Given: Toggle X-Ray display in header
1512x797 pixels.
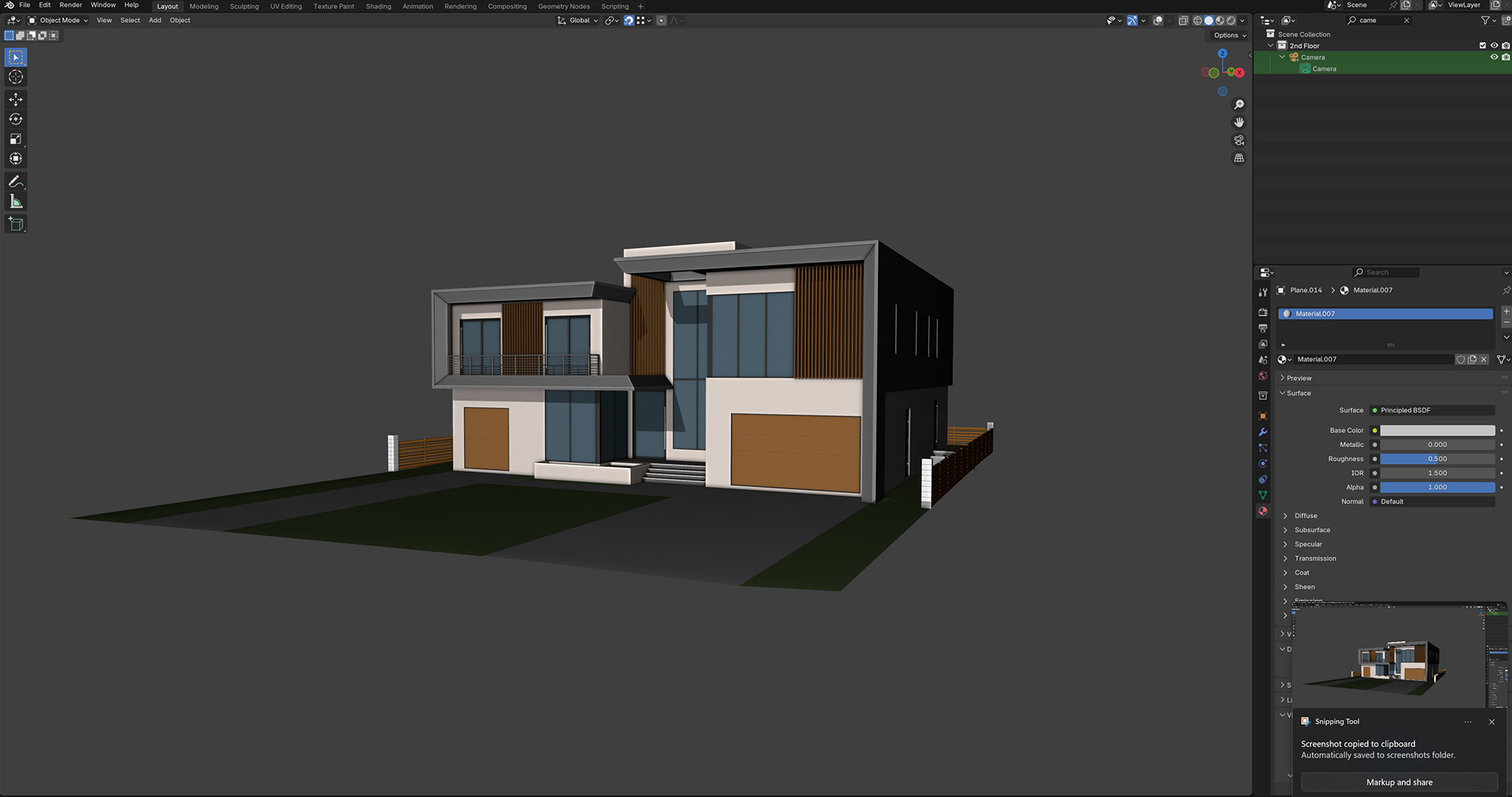Looking at the screenshot, I should point(1183,20).
